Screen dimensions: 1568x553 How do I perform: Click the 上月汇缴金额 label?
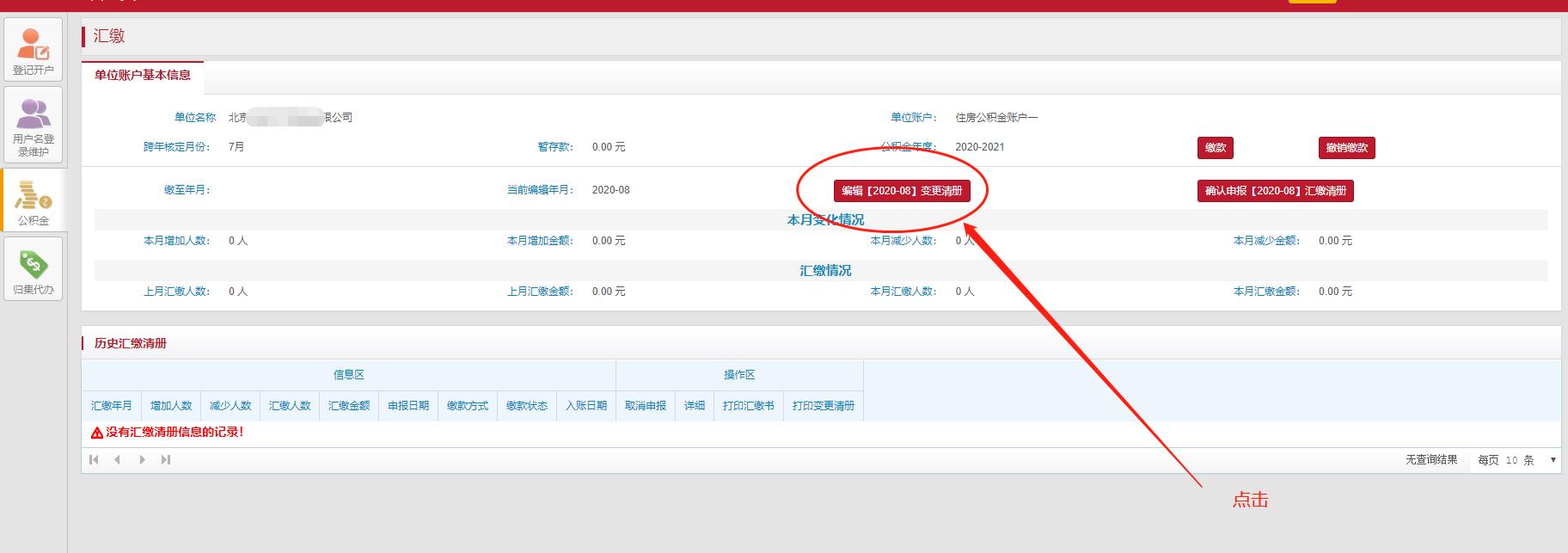point(540,292)
